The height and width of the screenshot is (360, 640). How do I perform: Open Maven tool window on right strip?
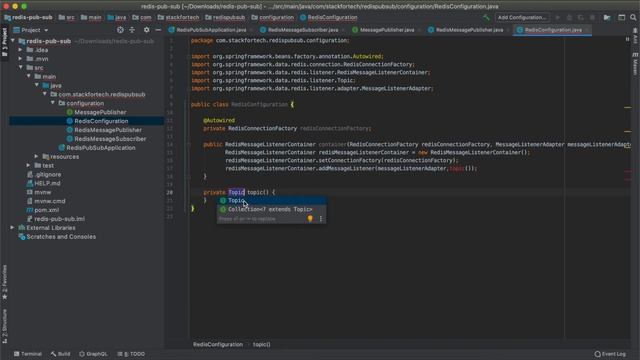point(635,64)
